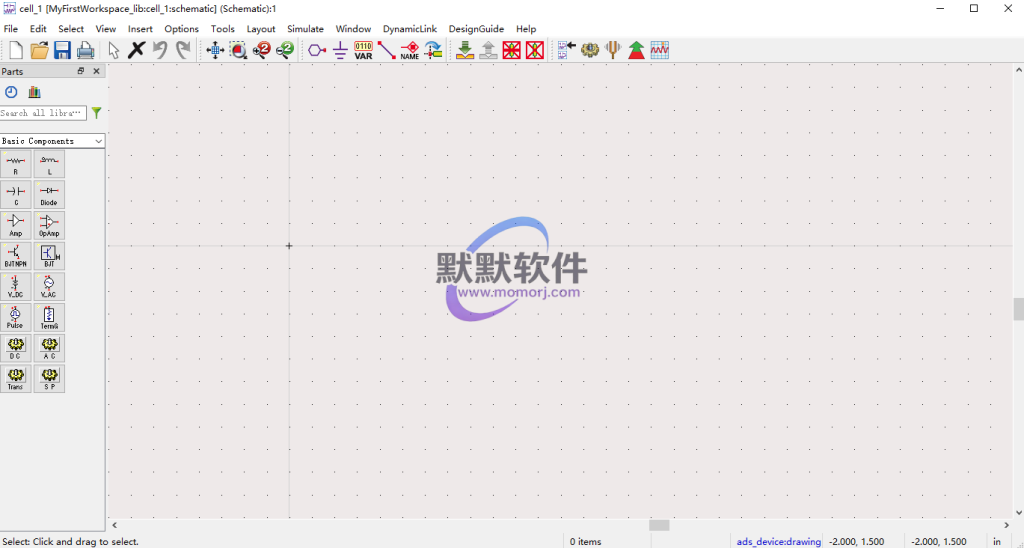
Task: Insert a ground symbol from toolbar
Action: (340, 50)
